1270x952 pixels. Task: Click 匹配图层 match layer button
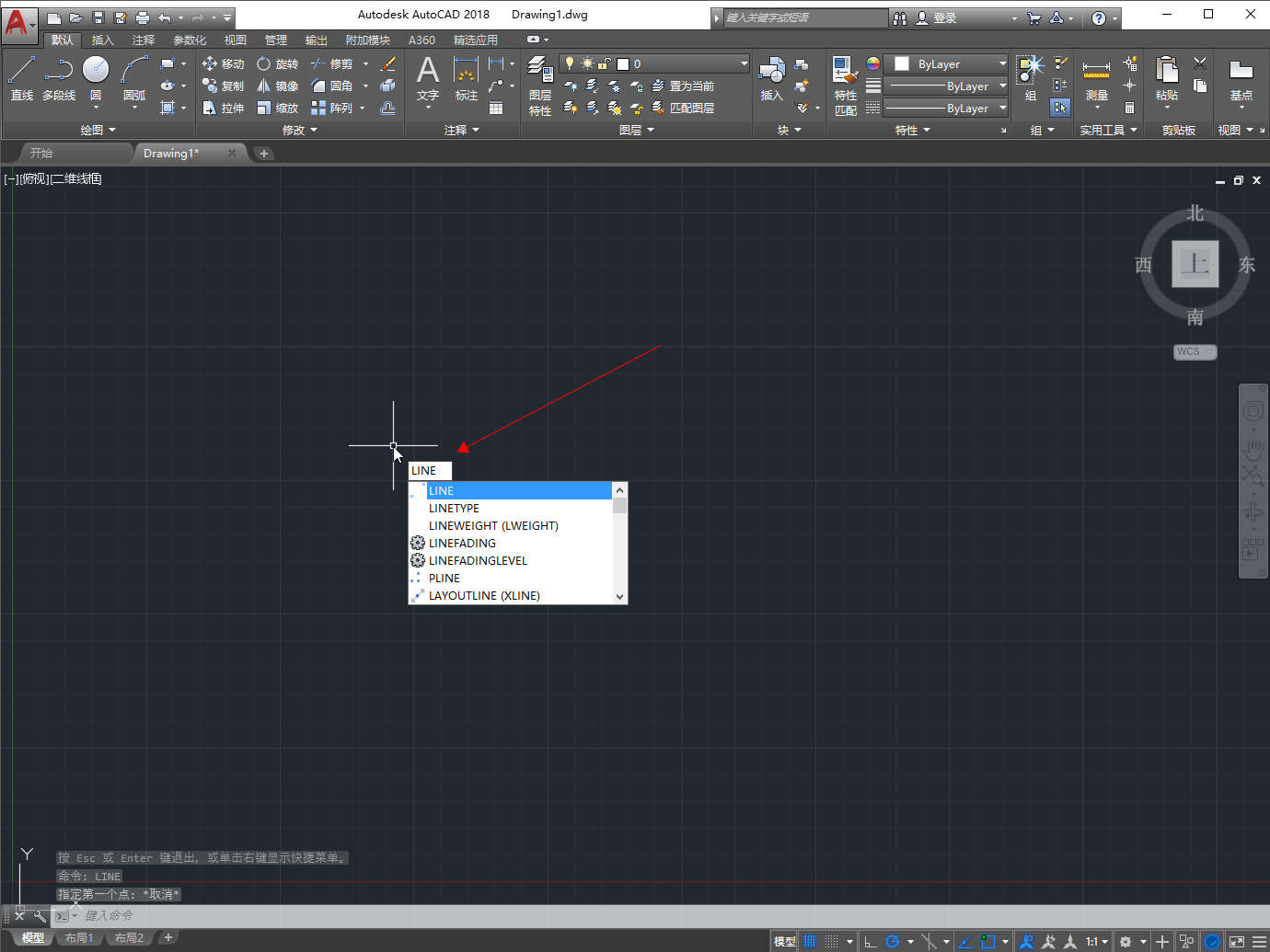tap(683, 108)
